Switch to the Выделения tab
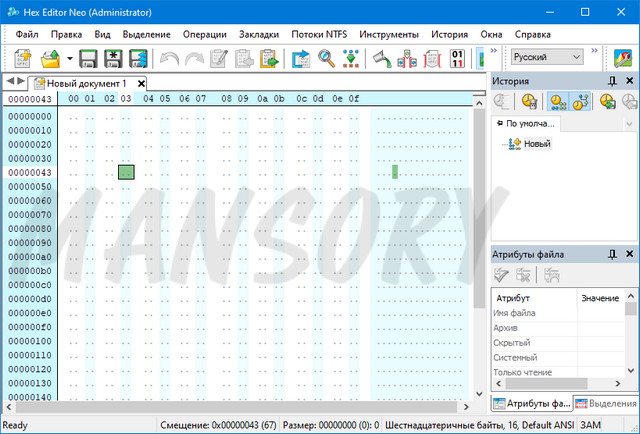Image resolution: width=640 pixels, height=434 pixels. coord(607,403)
